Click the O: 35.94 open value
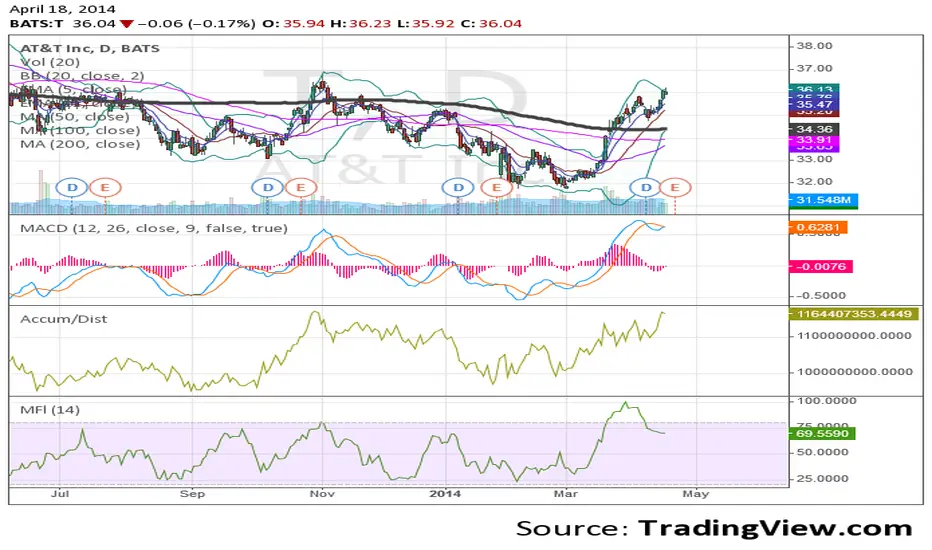 coord(294,24)
